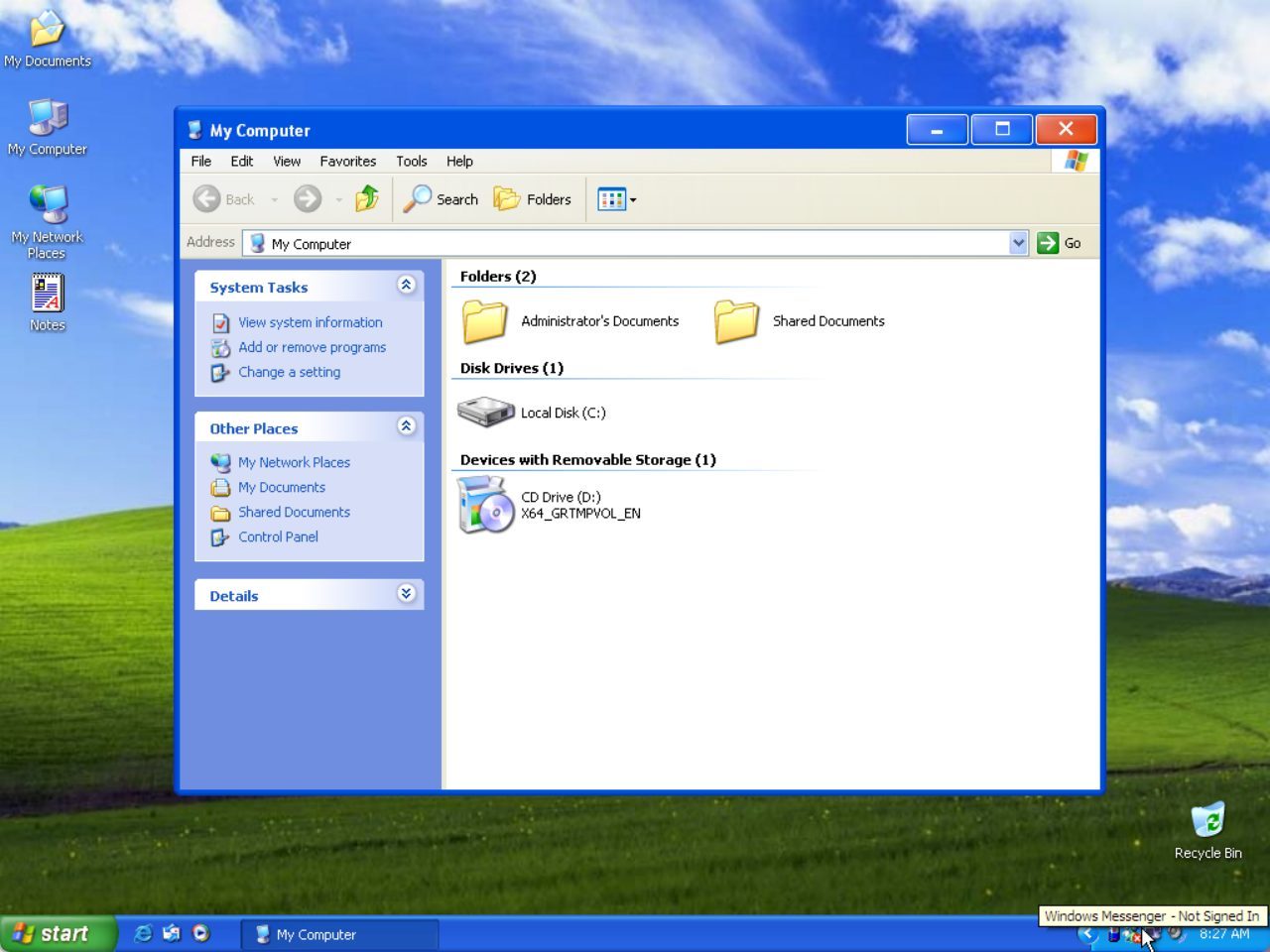
Task: Click Devices with Removable Storage header
Action: pyautogui.click(x=588, y=460)
